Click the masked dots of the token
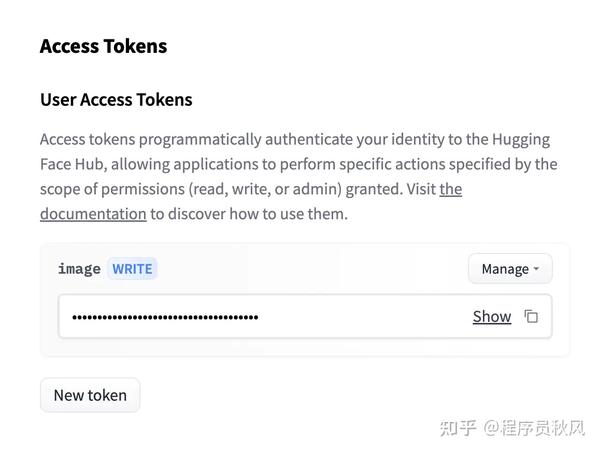The image size is (600, 452). tap(165, 317)
